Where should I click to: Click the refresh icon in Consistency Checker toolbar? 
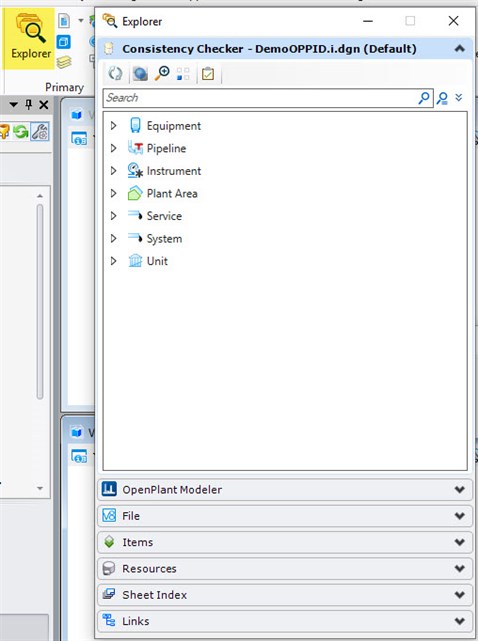click(115, 74)
